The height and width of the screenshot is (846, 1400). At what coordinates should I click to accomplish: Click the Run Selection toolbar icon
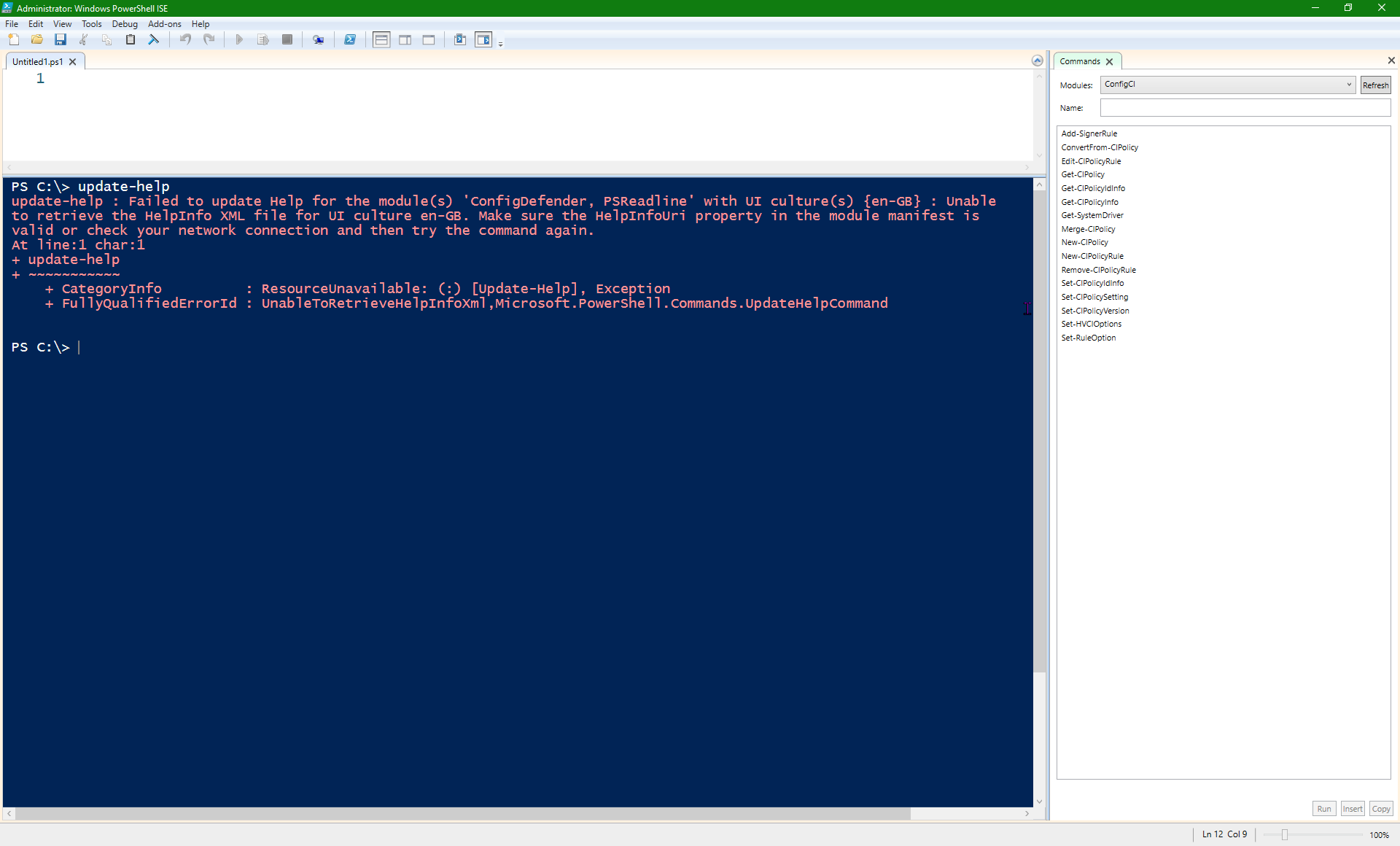point(263,40)
